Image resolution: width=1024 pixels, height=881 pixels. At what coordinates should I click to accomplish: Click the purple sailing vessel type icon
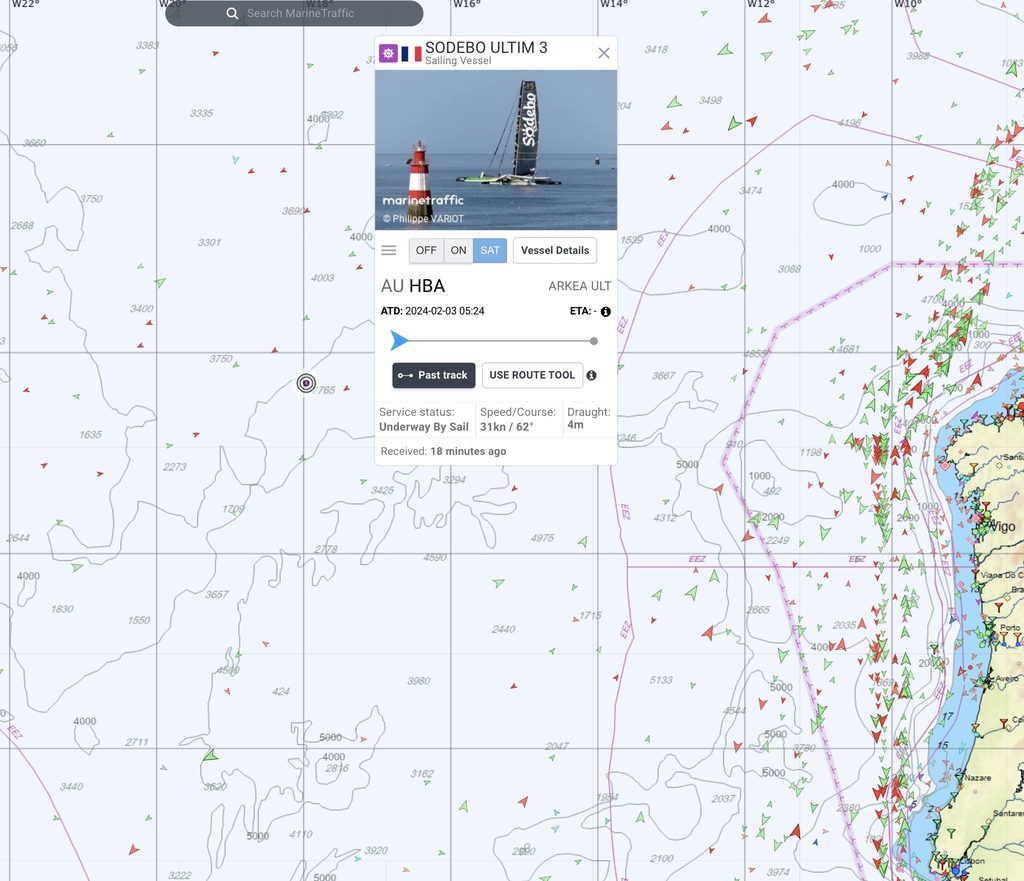pos(389,54)
